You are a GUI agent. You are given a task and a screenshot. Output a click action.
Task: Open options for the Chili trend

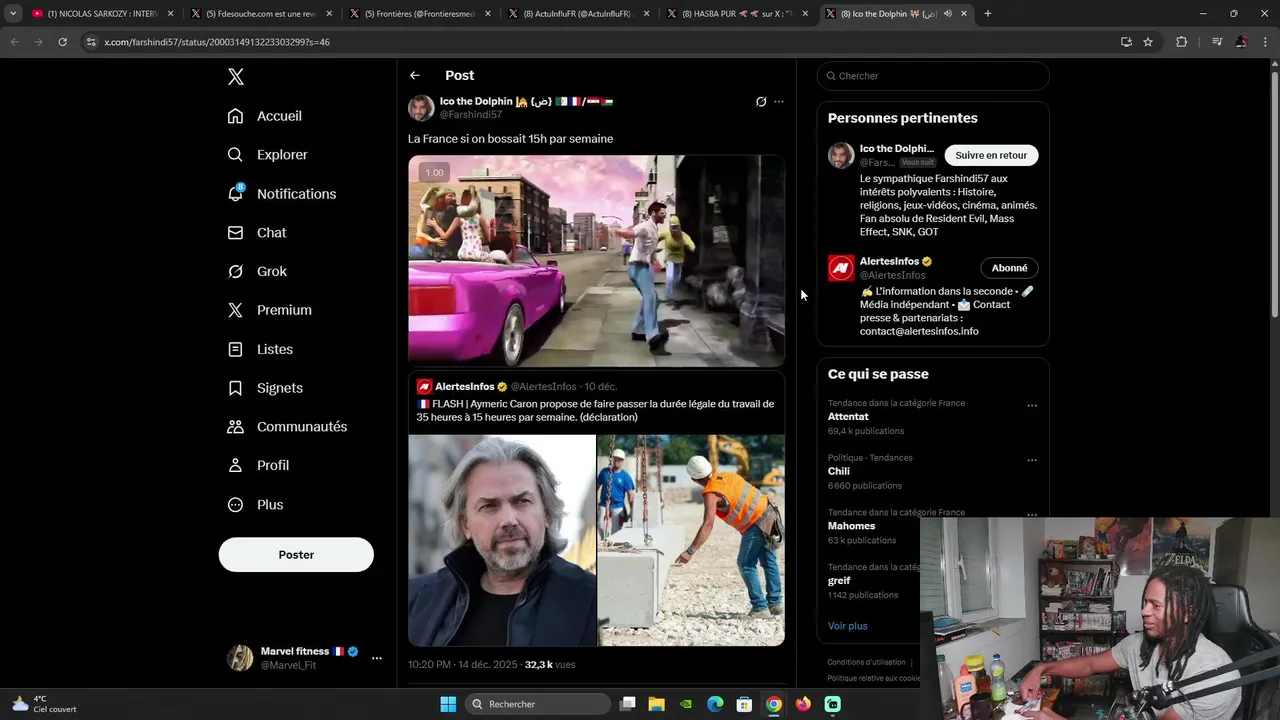click(x=1032, y=460)
